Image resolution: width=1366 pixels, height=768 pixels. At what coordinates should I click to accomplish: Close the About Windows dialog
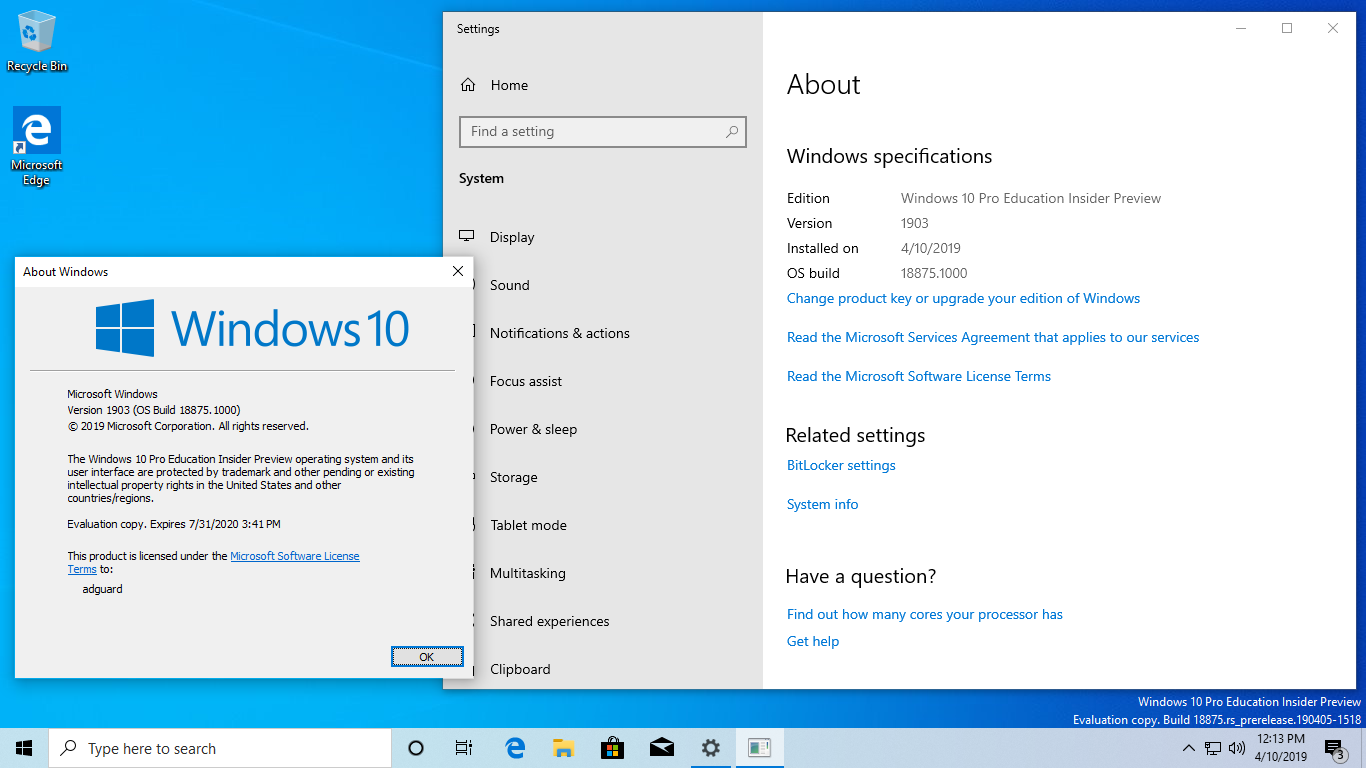coord(458,271)
